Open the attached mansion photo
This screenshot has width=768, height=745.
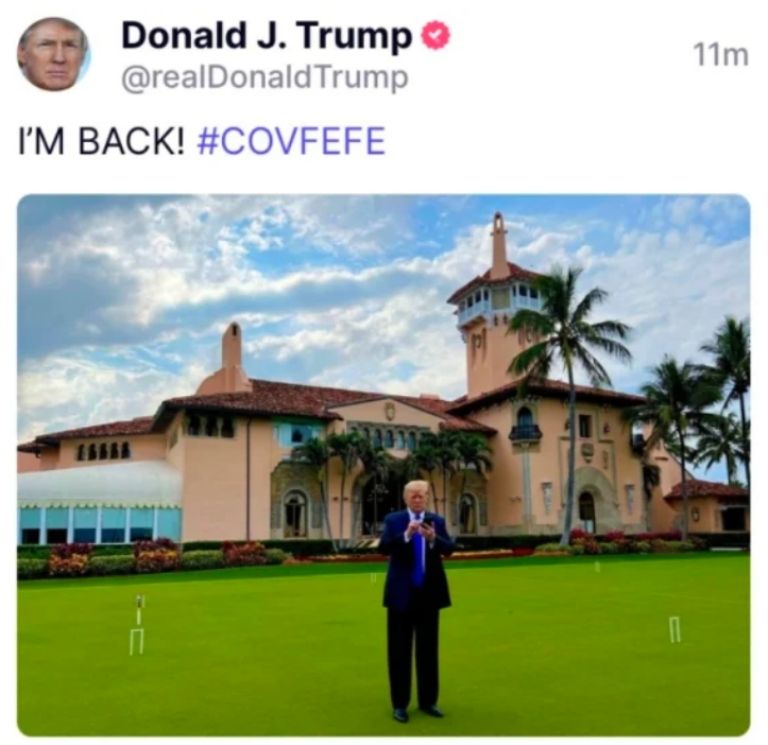(x=384, y=465)
